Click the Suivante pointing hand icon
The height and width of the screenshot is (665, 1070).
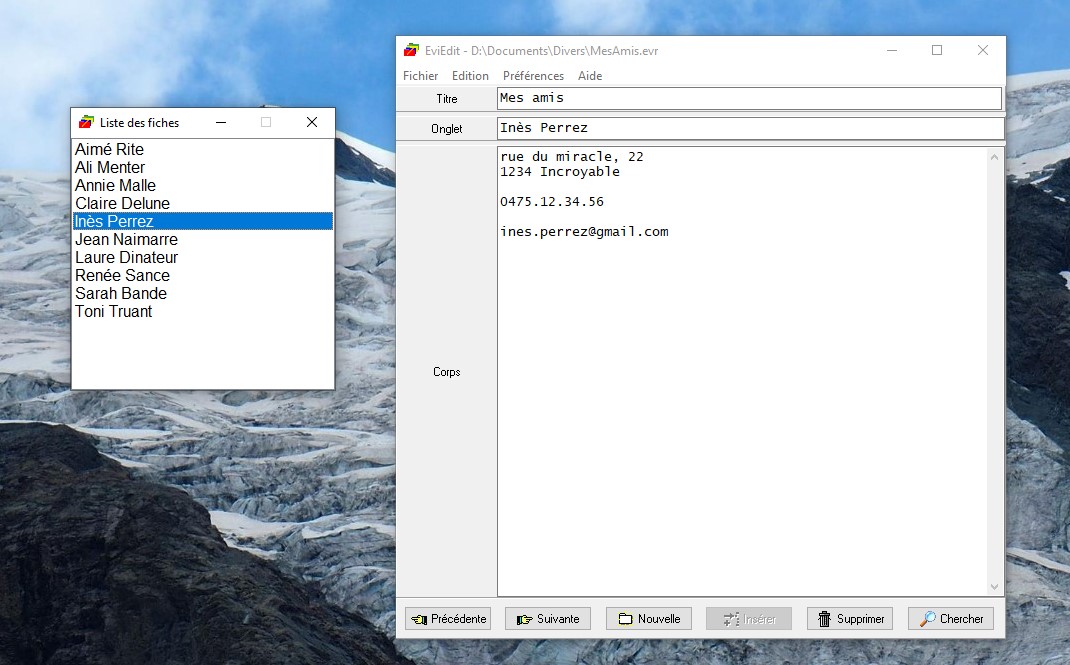[x=524, y=619]
